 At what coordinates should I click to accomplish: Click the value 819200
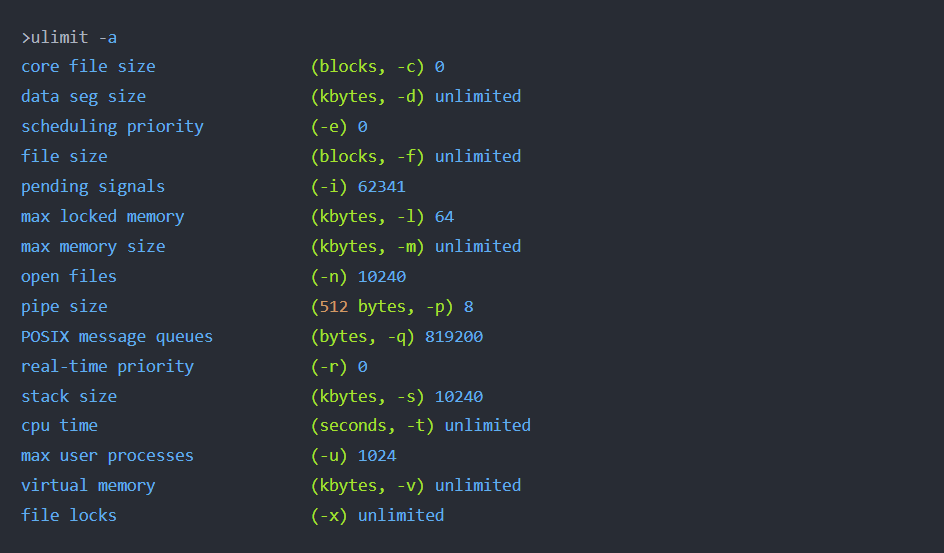click(454, 336)
